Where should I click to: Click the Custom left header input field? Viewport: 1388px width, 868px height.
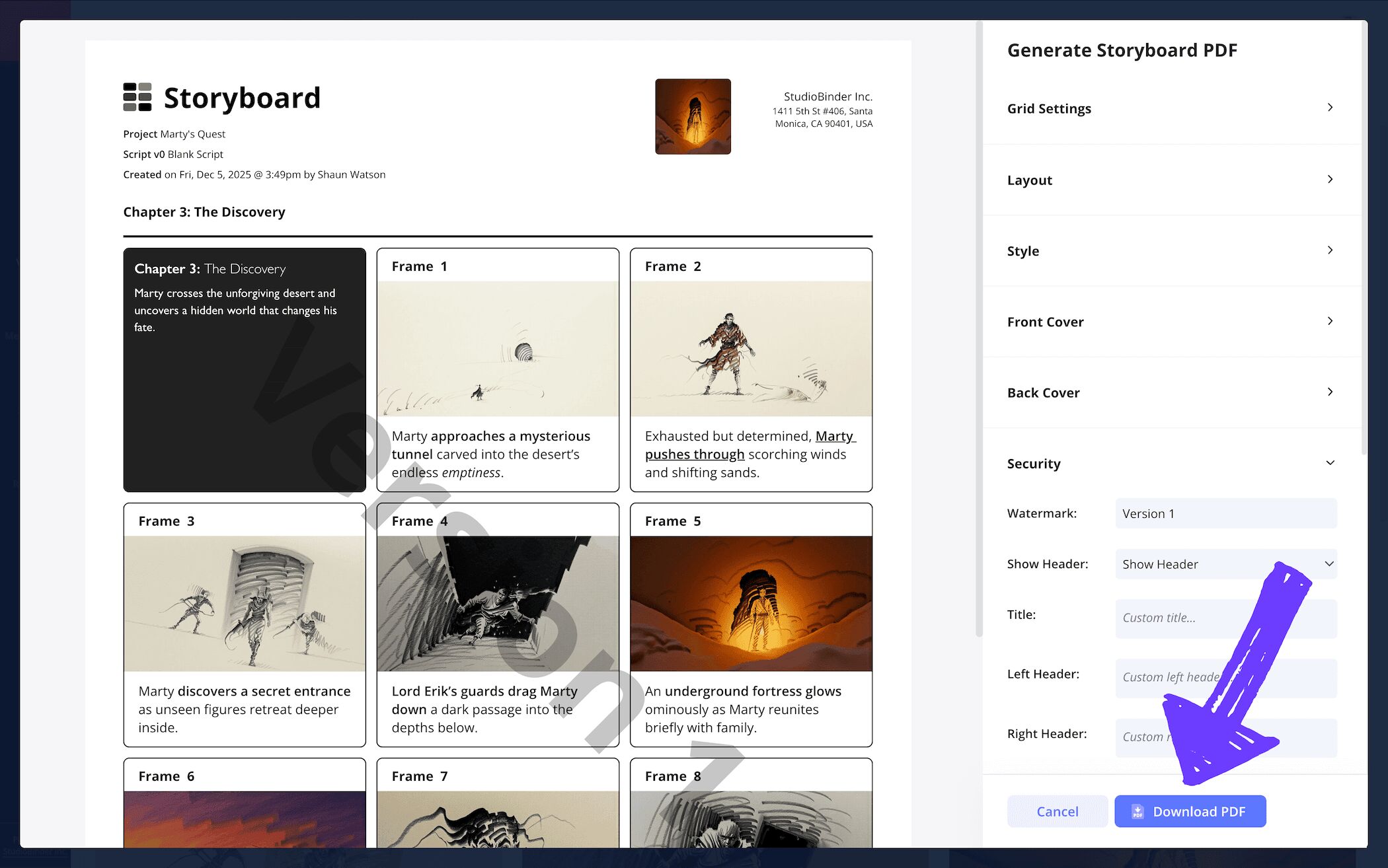pyautogui.click(x=1225, y=678)
